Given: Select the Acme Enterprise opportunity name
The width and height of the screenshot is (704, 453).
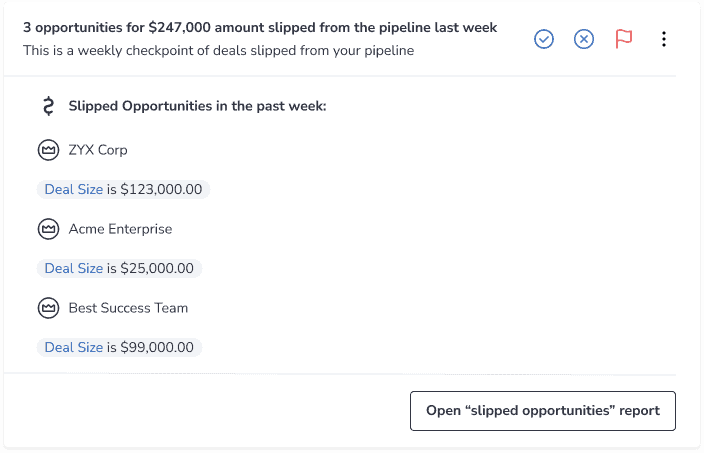Looking at the screenshot, I should click(120, 229).
